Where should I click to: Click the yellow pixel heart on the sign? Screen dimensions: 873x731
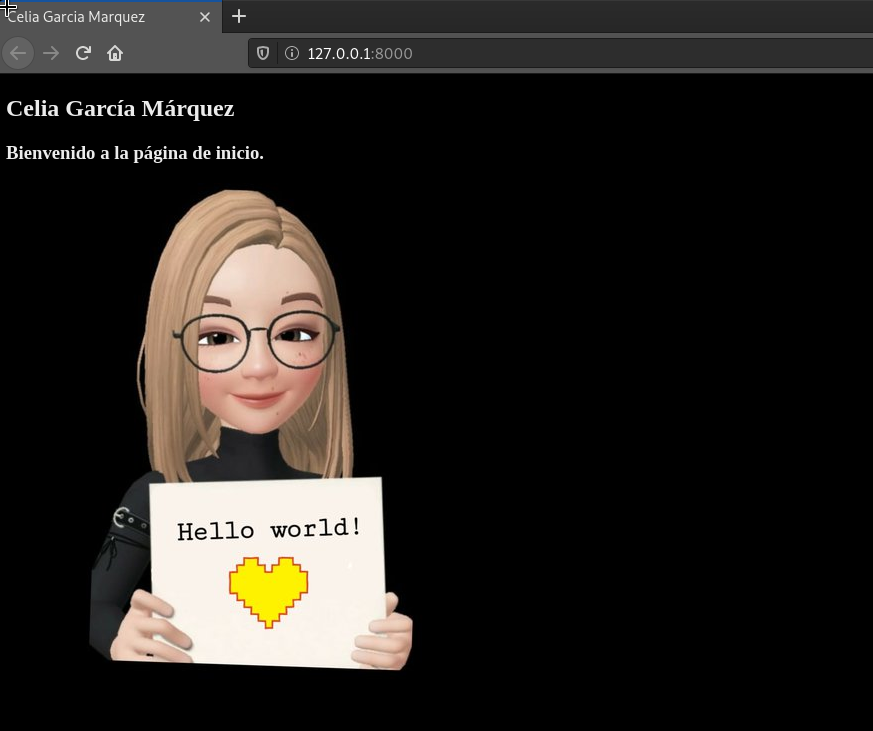pyautogui.click(x=268, y=590)
